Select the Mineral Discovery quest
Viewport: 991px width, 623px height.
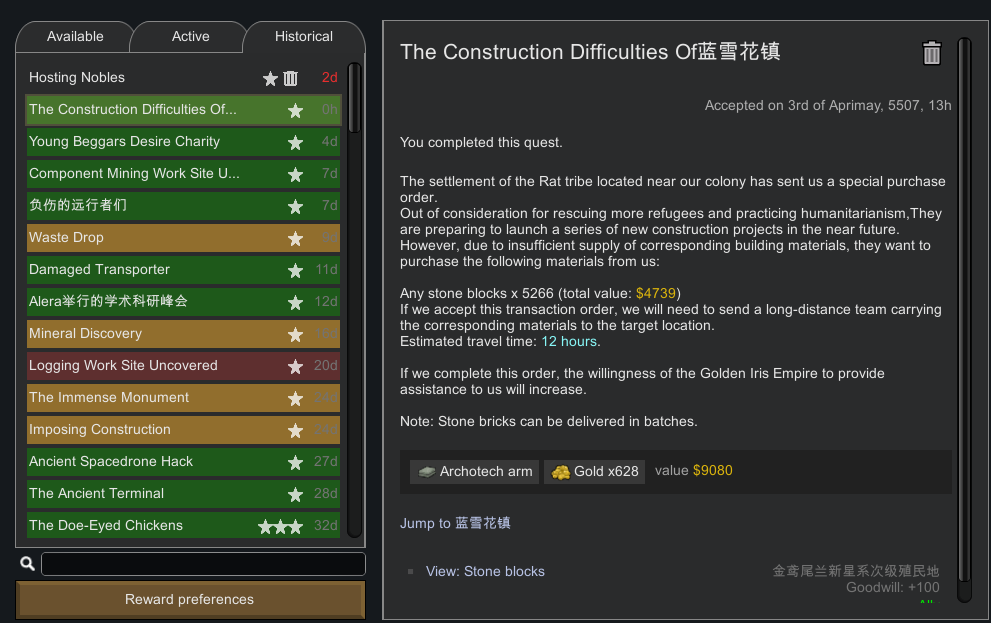(183, 334)
